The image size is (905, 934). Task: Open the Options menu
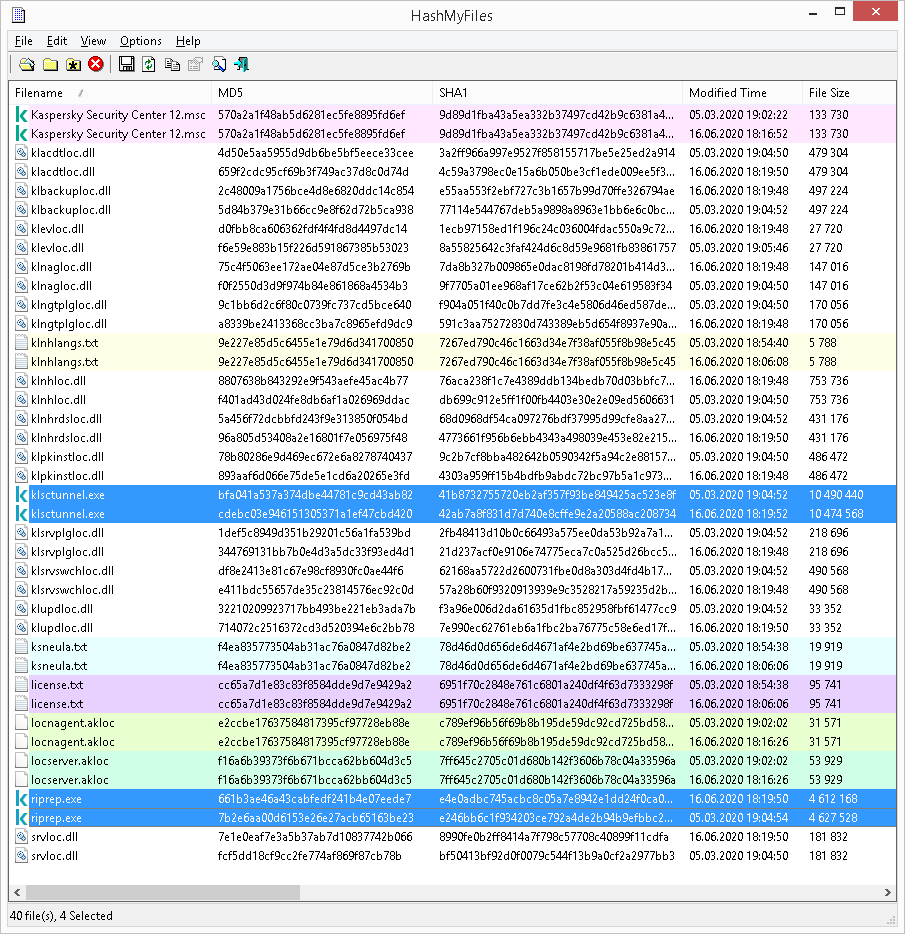[141, 41]
